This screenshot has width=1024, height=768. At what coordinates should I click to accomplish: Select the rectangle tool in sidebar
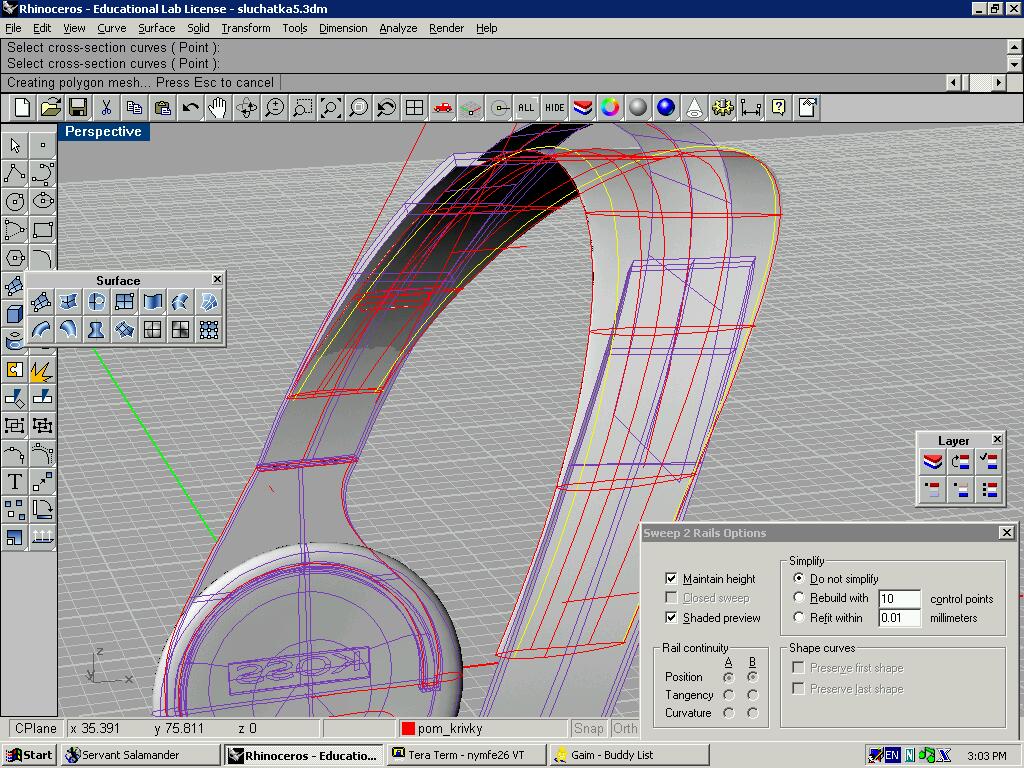coord(42,229)
